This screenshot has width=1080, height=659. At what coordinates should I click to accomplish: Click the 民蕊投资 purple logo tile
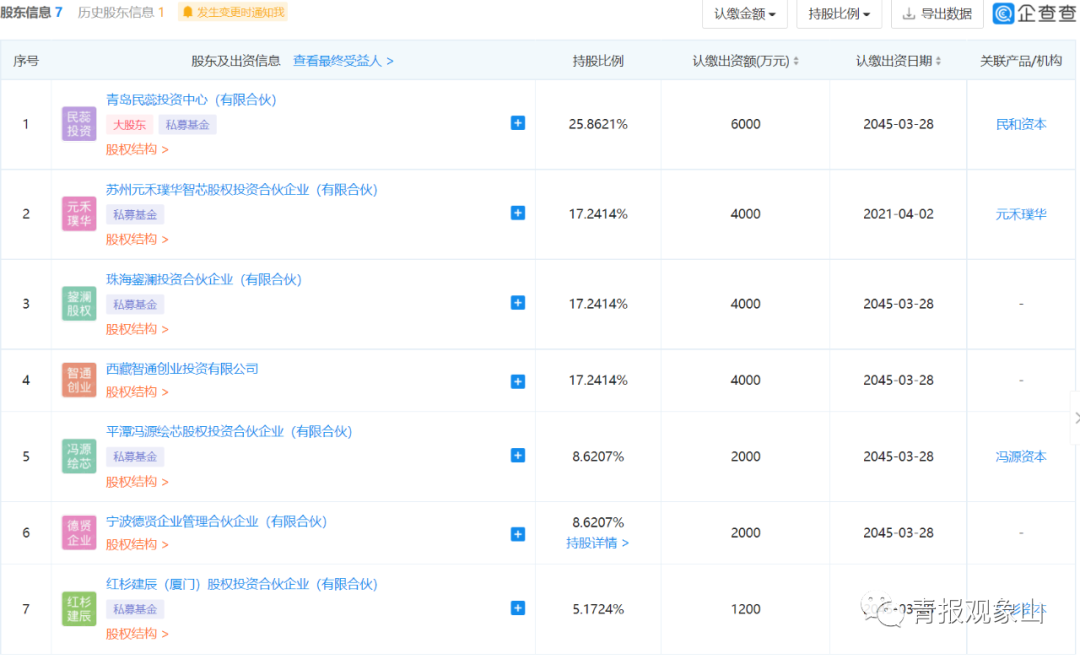tap(79, 124)
